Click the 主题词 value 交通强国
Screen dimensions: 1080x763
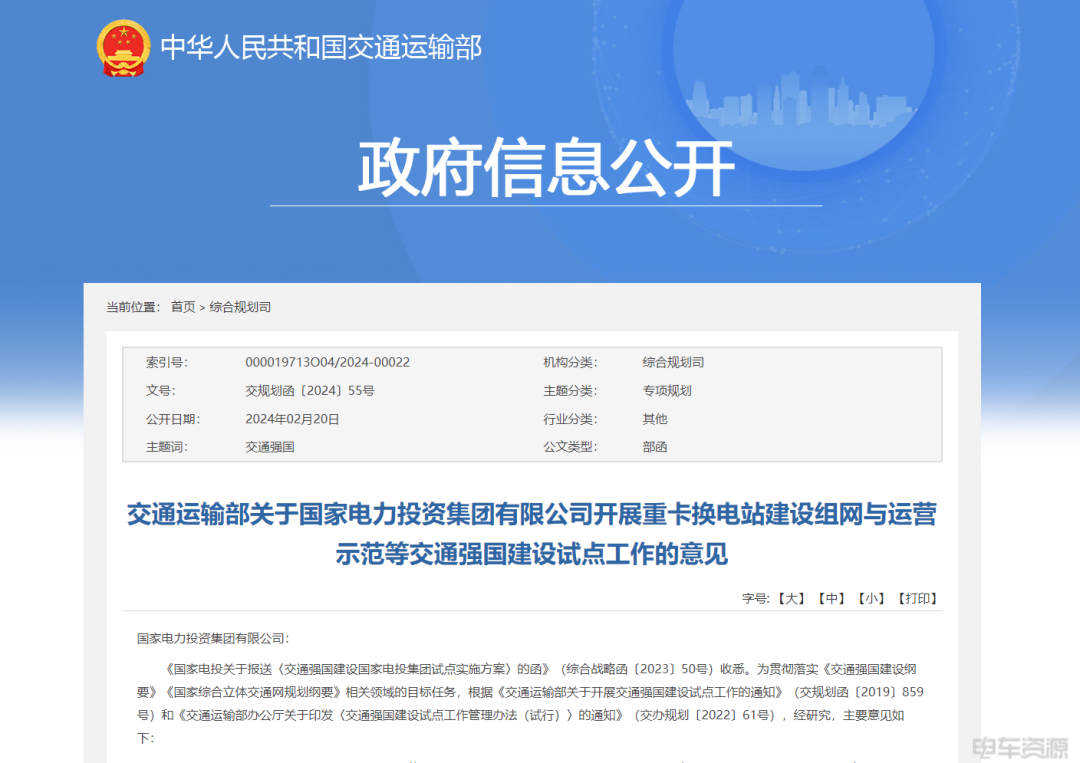pyautogui.click(x=269, y=447)
